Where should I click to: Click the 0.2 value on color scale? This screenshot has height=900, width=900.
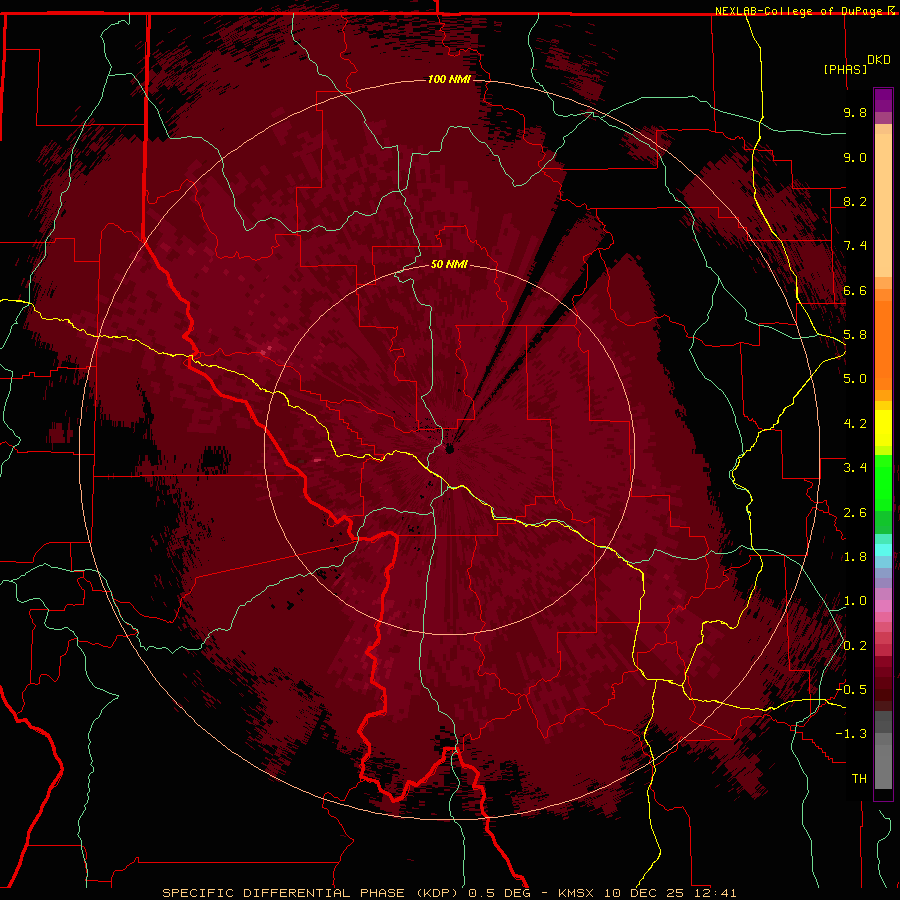tap(855, 646)
